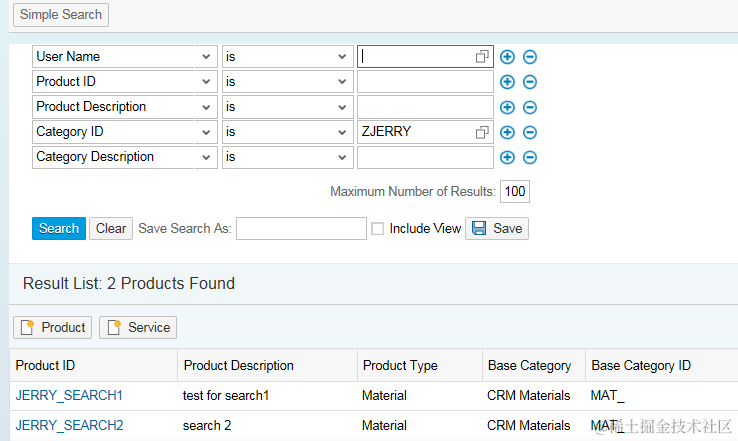
Task: Expand the Category Description field dropdown
Action: point(207,157)
